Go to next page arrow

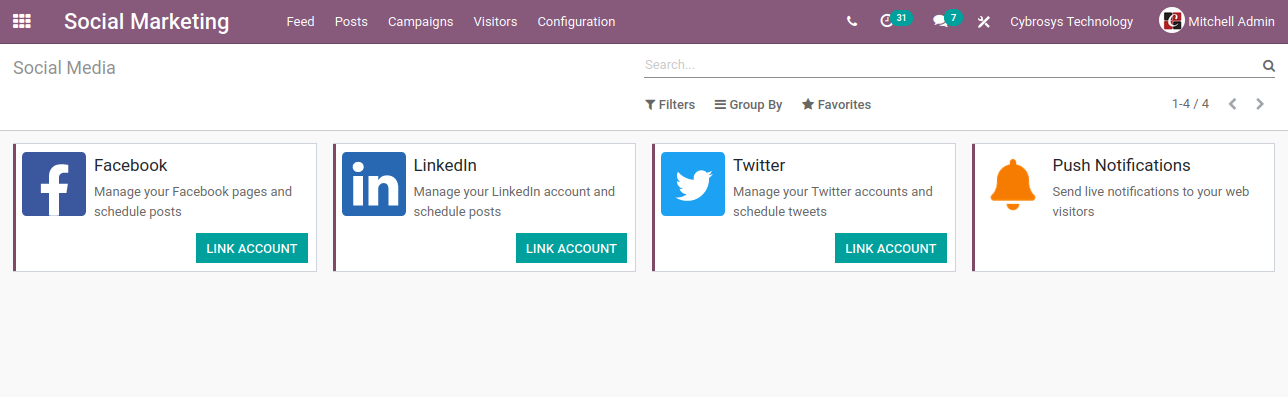tap(1260, 104)
